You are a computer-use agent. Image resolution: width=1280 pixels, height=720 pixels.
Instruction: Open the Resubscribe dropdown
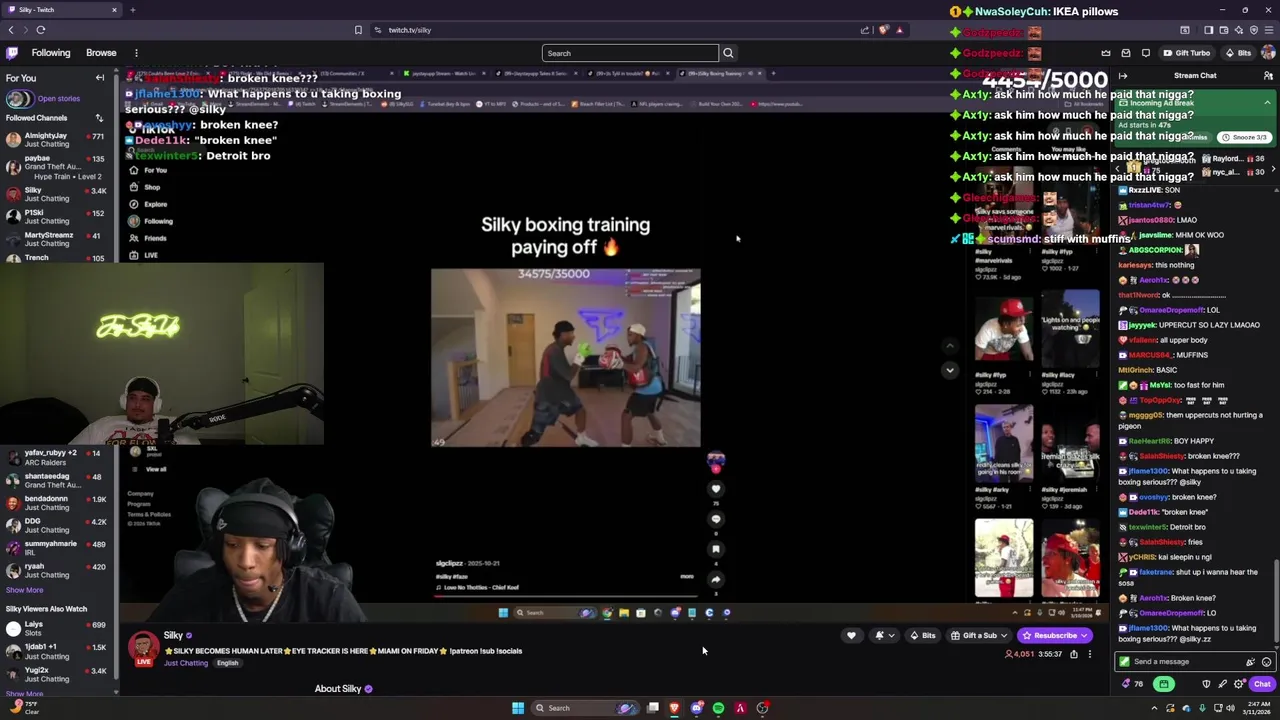pos(1055,635)
